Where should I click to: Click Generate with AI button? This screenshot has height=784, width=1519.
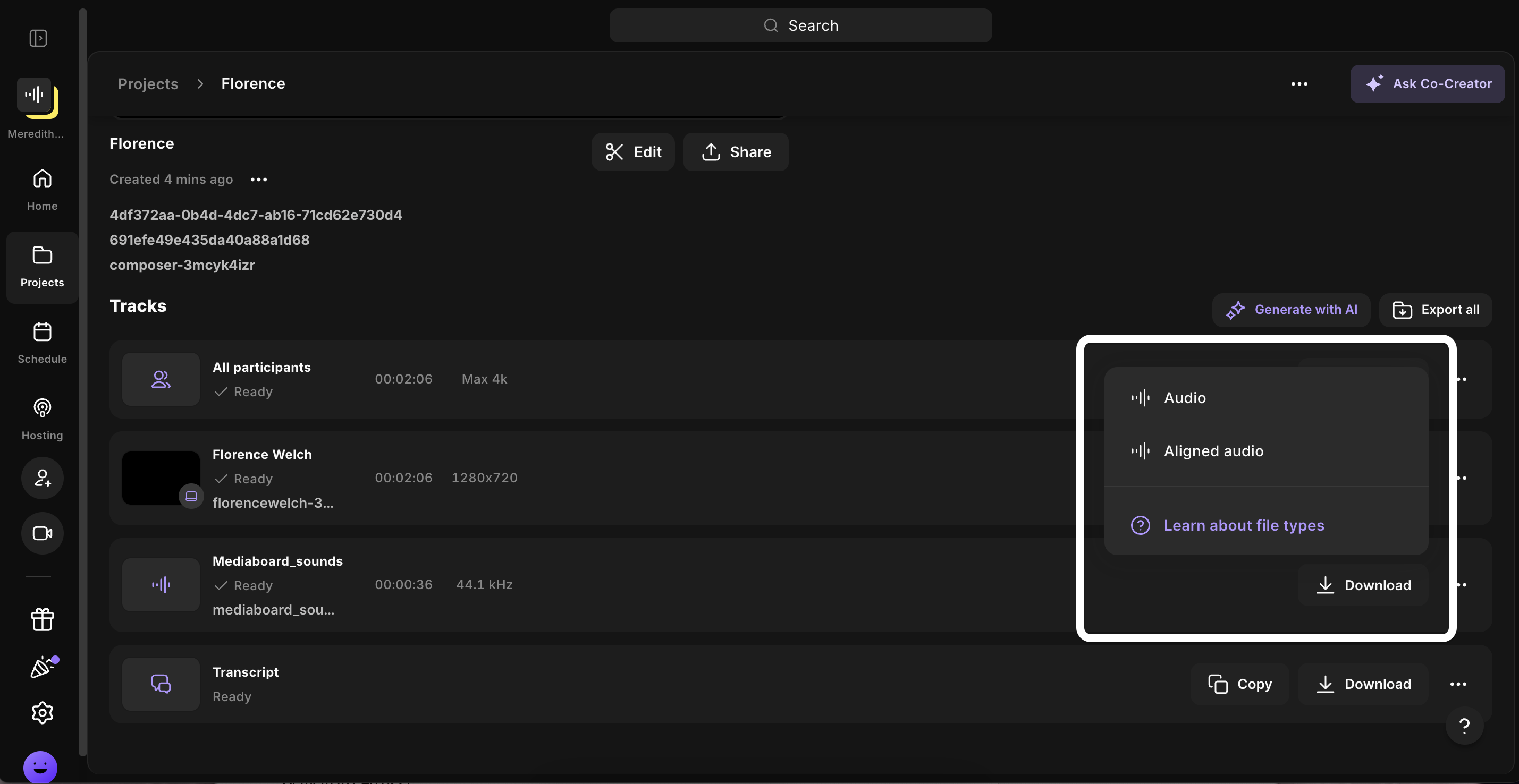click(x=1291, y=310)
